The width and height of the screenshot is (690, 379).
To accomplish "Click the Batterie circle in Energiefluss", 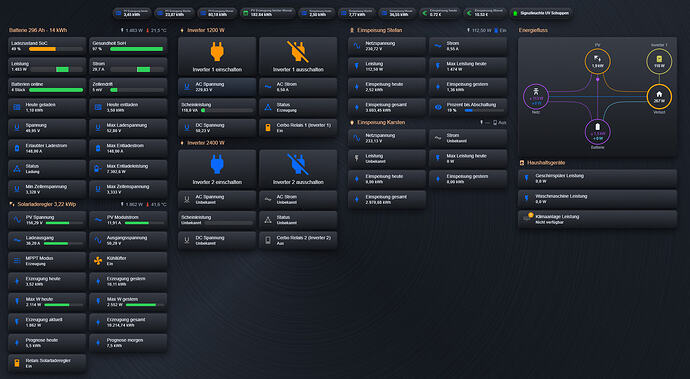I will click(597, 131).
